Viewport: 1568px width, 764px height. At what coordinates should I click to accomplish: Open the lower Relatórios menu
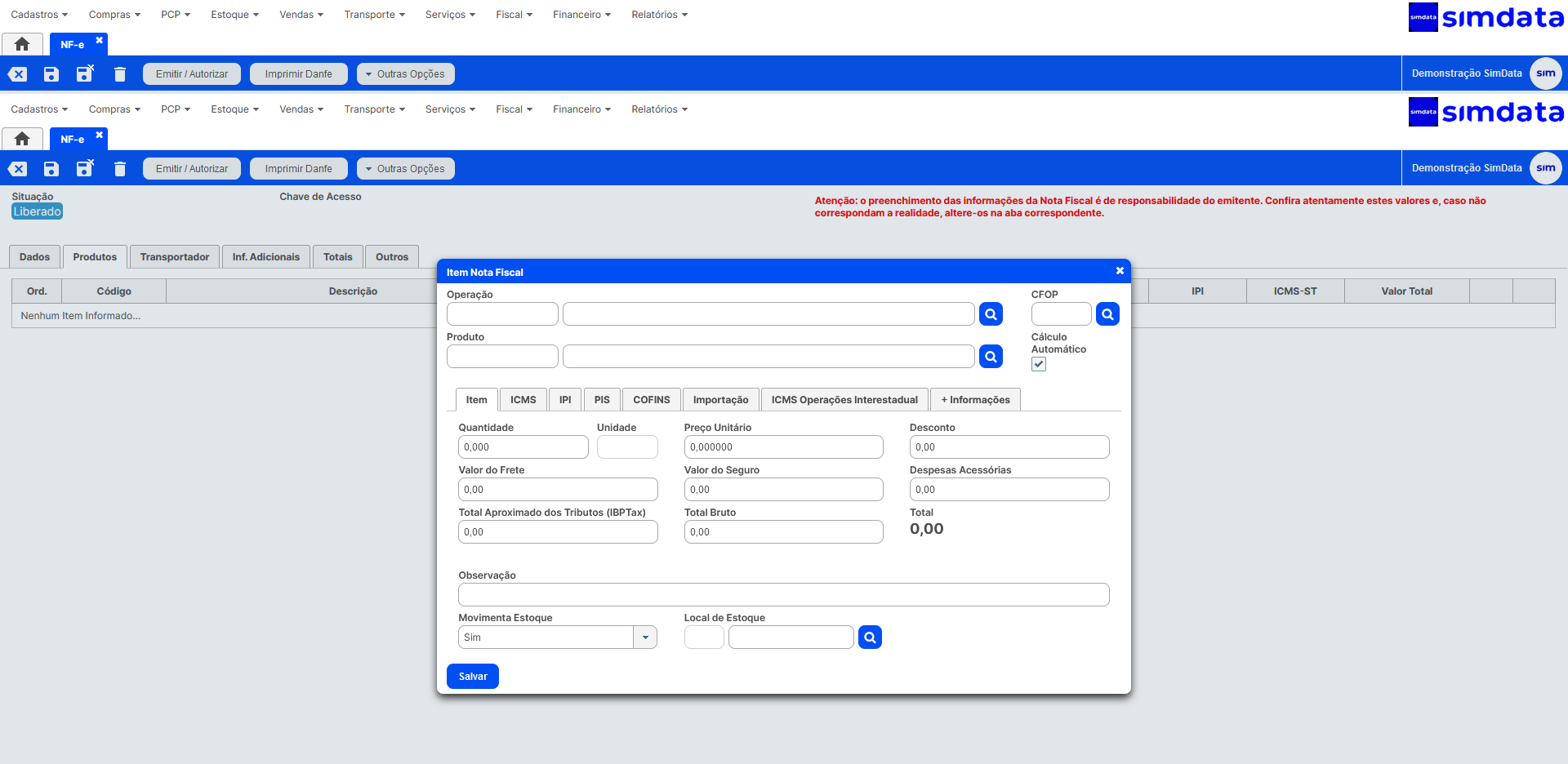point(659,109)
